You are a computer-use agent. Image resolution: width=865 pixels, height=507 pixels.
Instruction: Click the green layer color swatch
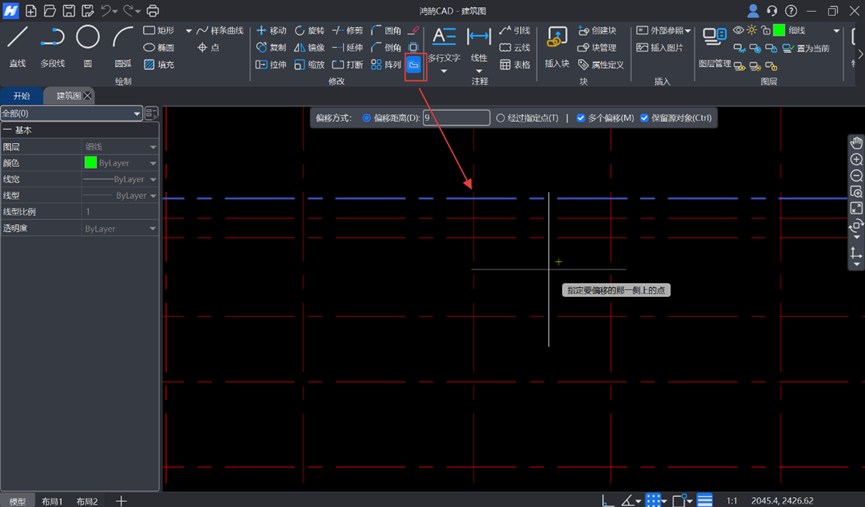(x=779, y=30)
